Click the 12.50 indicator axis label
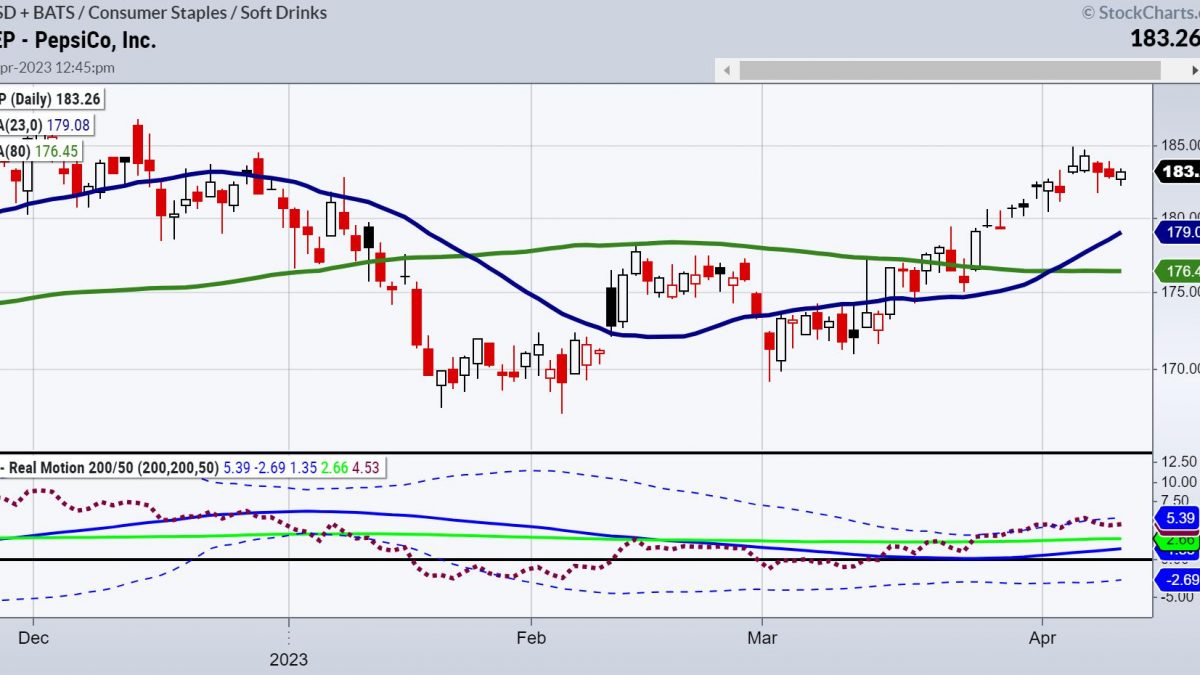This screenshot has width=1200, height=675. tap(1180, 462)
